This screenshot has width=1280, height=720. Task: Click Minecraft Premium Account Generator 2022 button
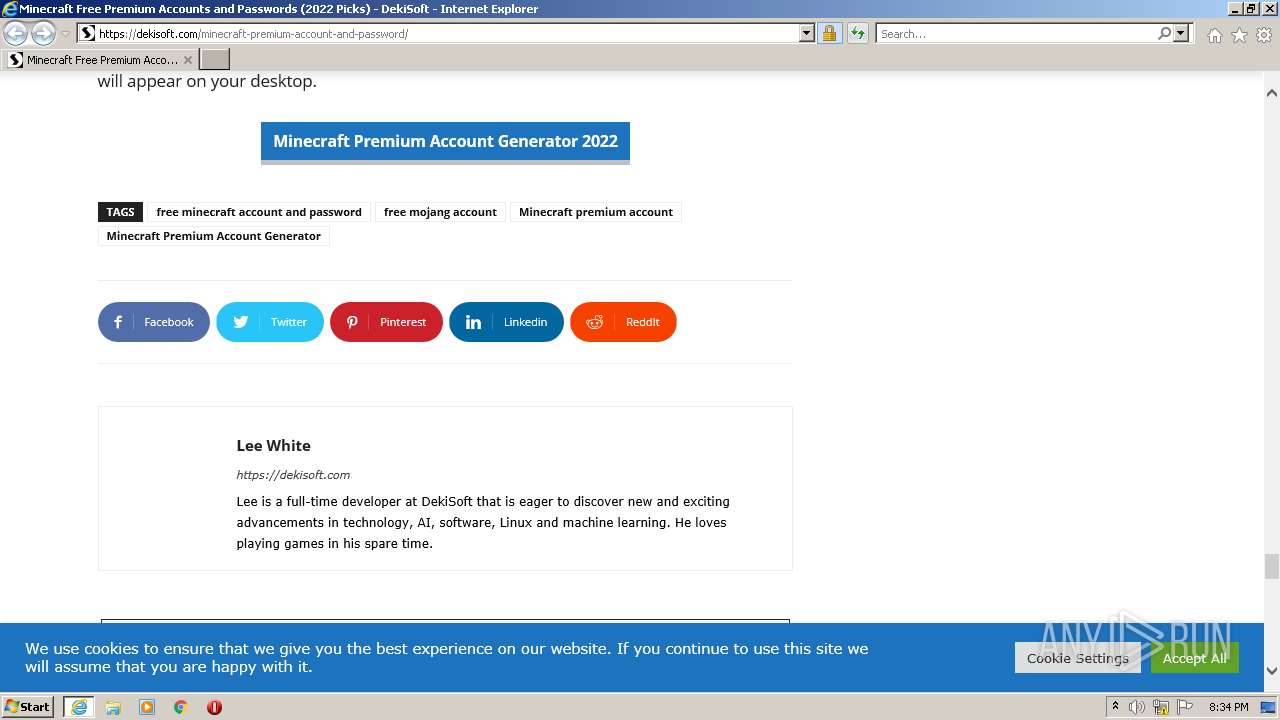tap(445, 142)
